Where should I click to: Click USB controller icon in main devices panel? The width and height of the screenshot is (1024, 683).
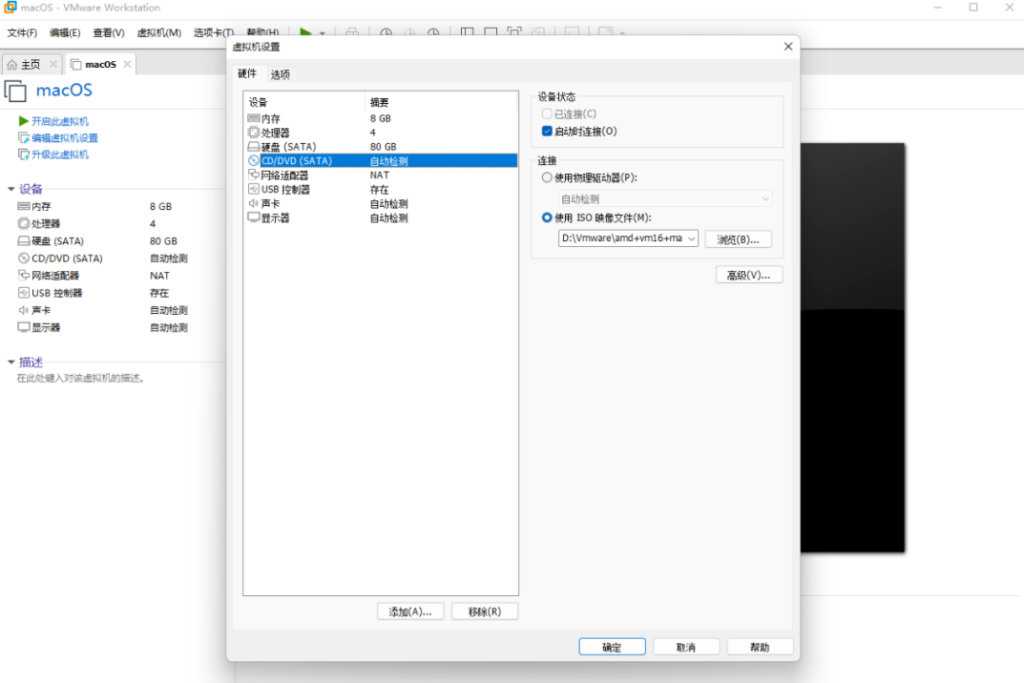(x=24, y=293)
